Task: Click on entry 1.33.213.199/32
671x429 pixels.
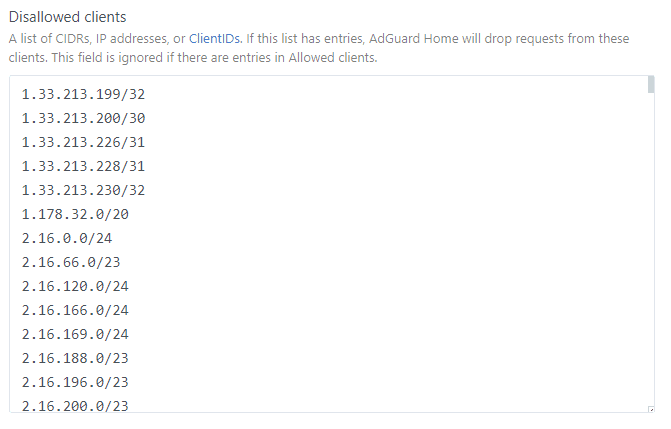Action: click(x=83, y=94)
